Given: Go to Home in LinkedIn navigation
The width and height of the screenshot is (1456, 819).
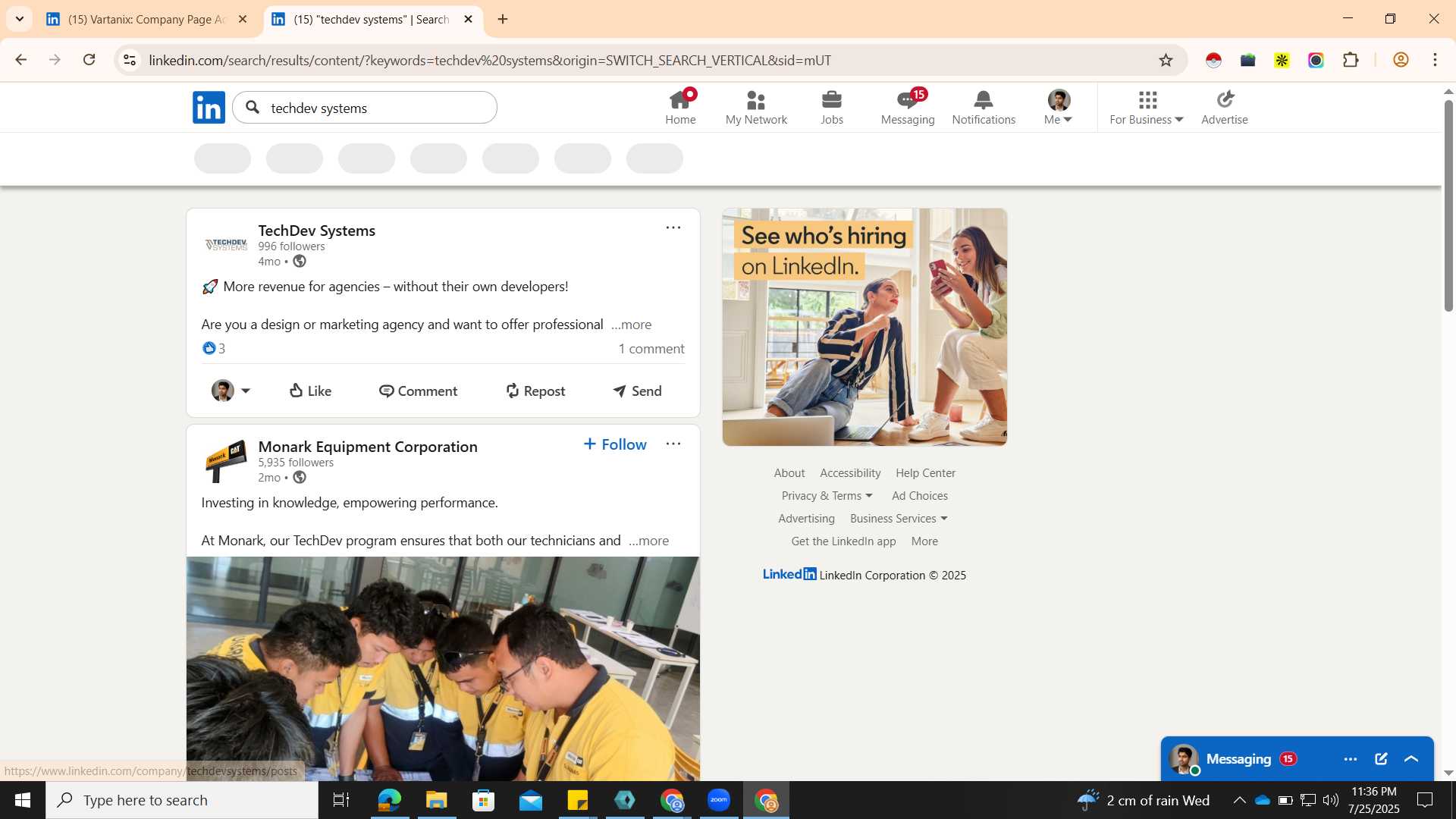Looking at the screenshot, I should 680,107.
